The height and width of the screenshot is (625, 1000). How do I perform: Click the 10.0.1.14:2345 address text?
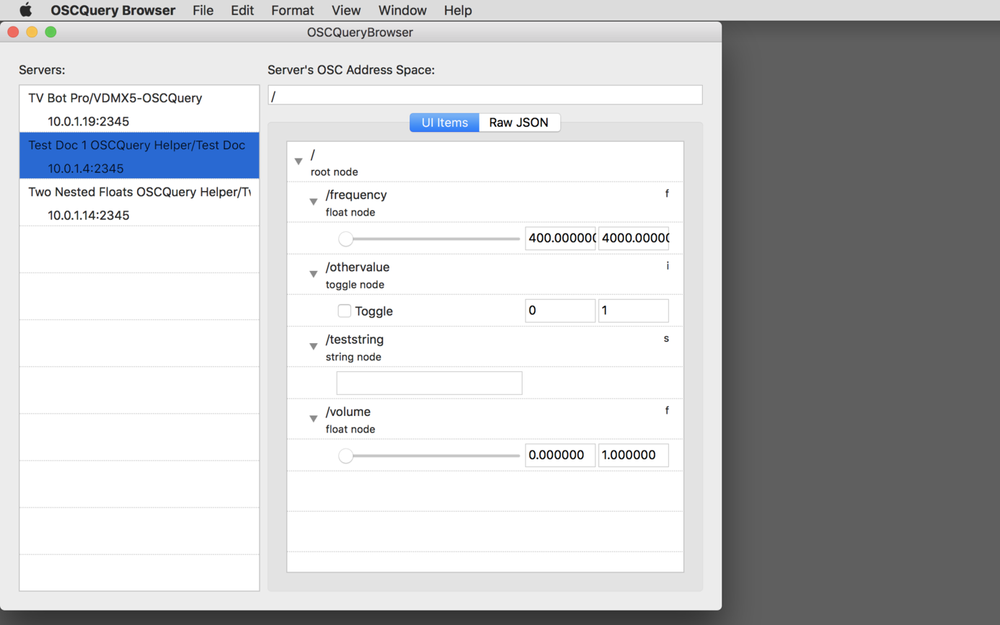pos(89,216)
